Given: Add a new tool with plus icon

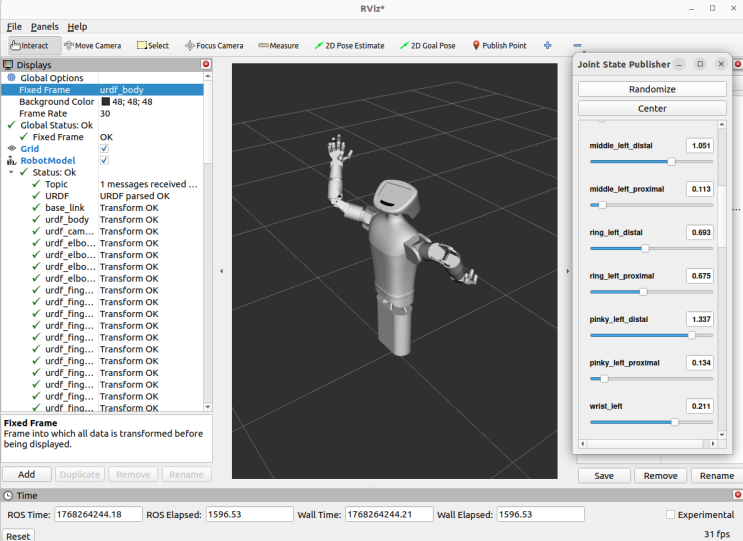Looking at the screenshot, I should click(548, 45).
